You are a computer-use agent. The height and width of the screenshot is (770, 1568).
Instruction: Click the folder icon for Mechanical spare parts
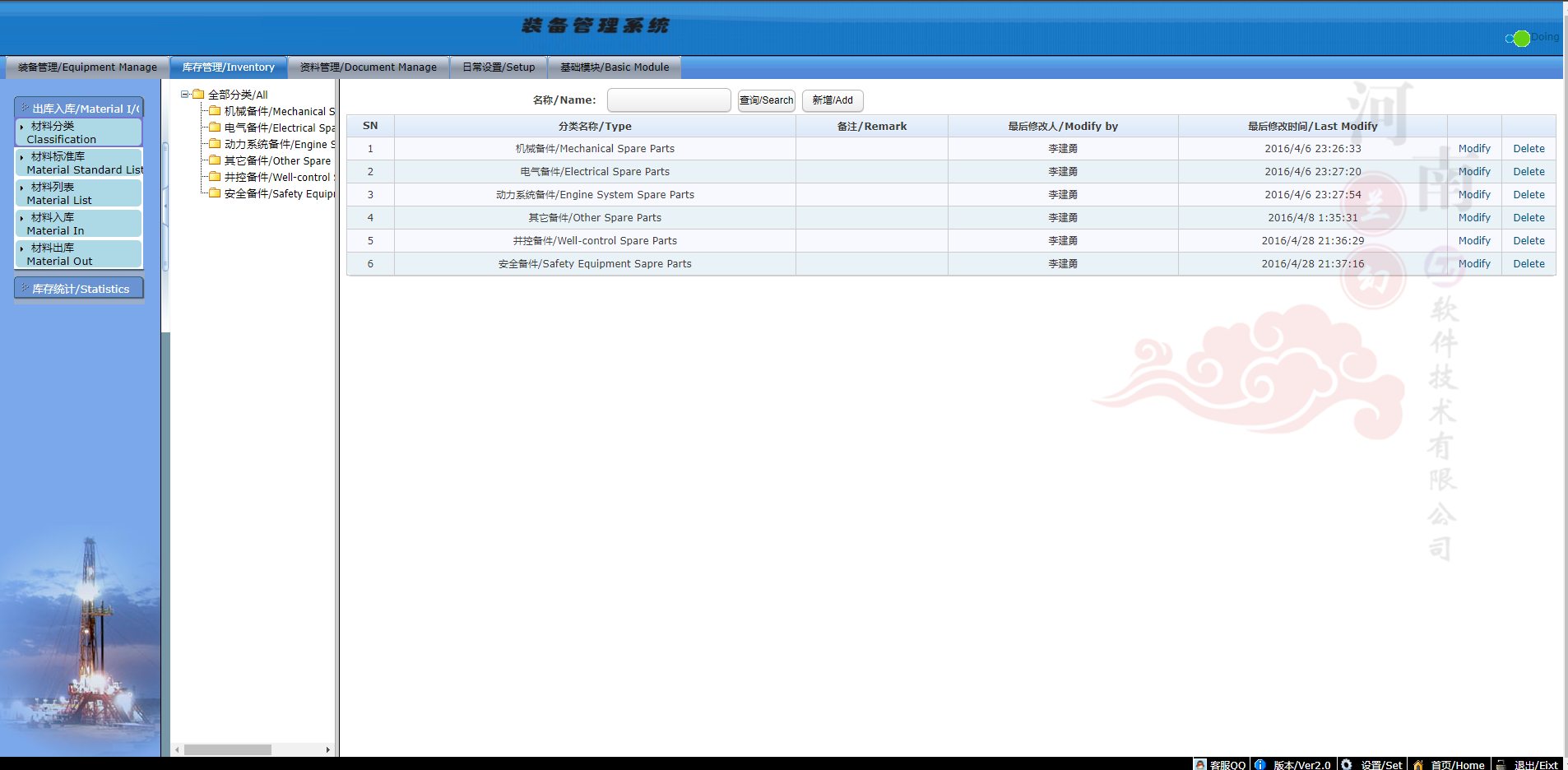click(215, 111)
